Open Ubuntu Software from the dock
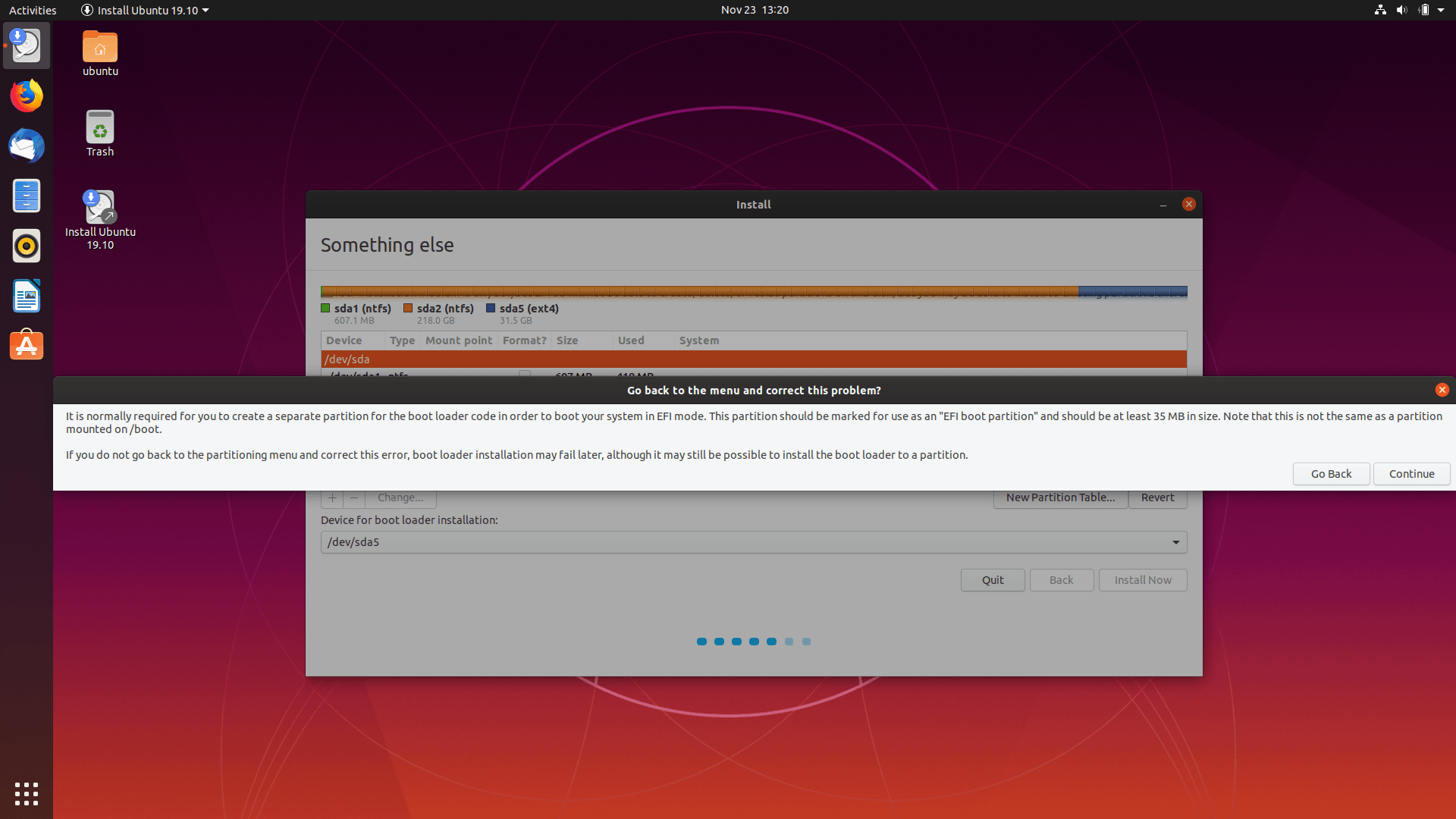1456x819 pixels. pos(27,346)
